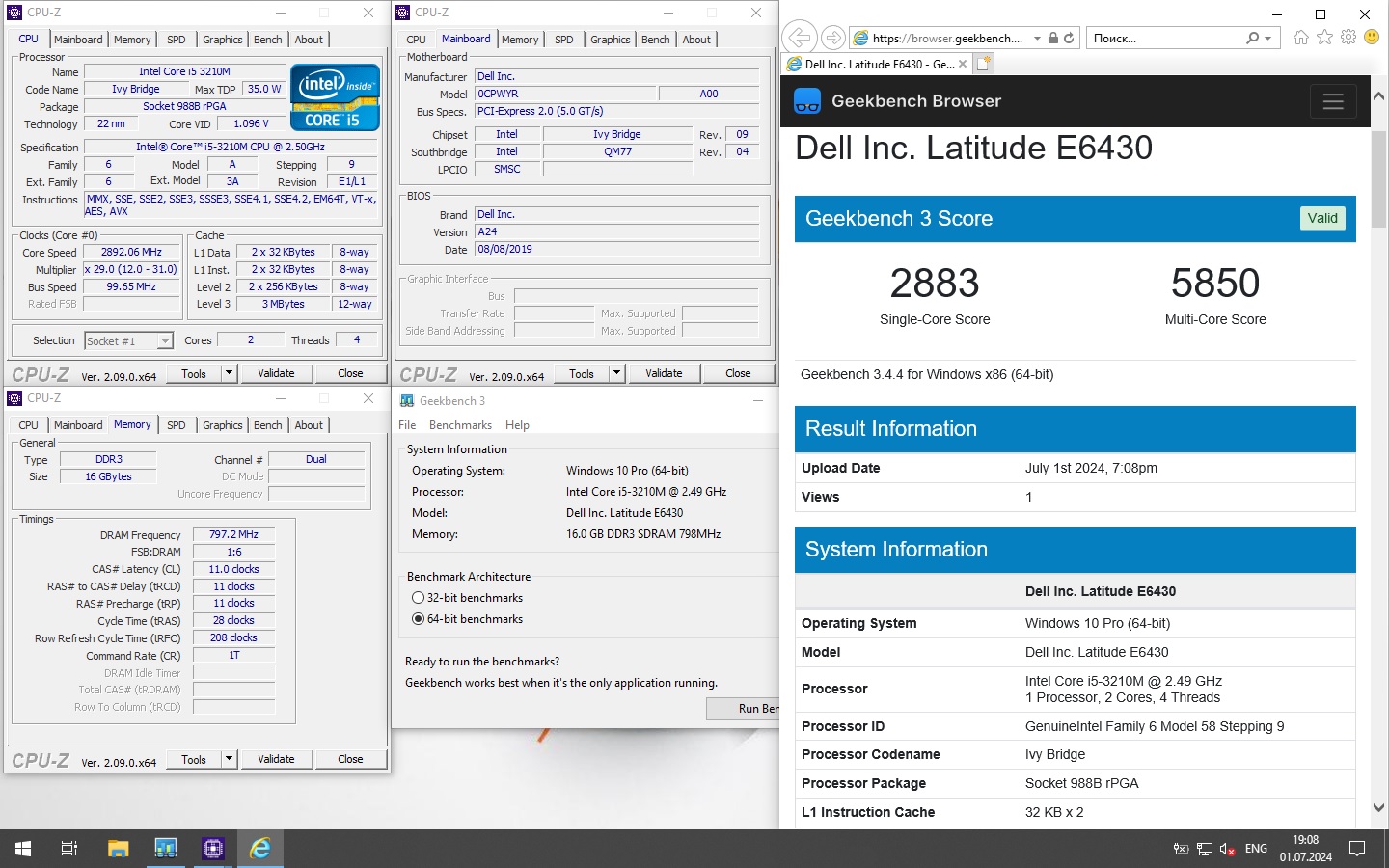Click CPU tab in CPU-Z Memory window
Viewport: 1389px width, 868px height.
click(x=29, y=425)
